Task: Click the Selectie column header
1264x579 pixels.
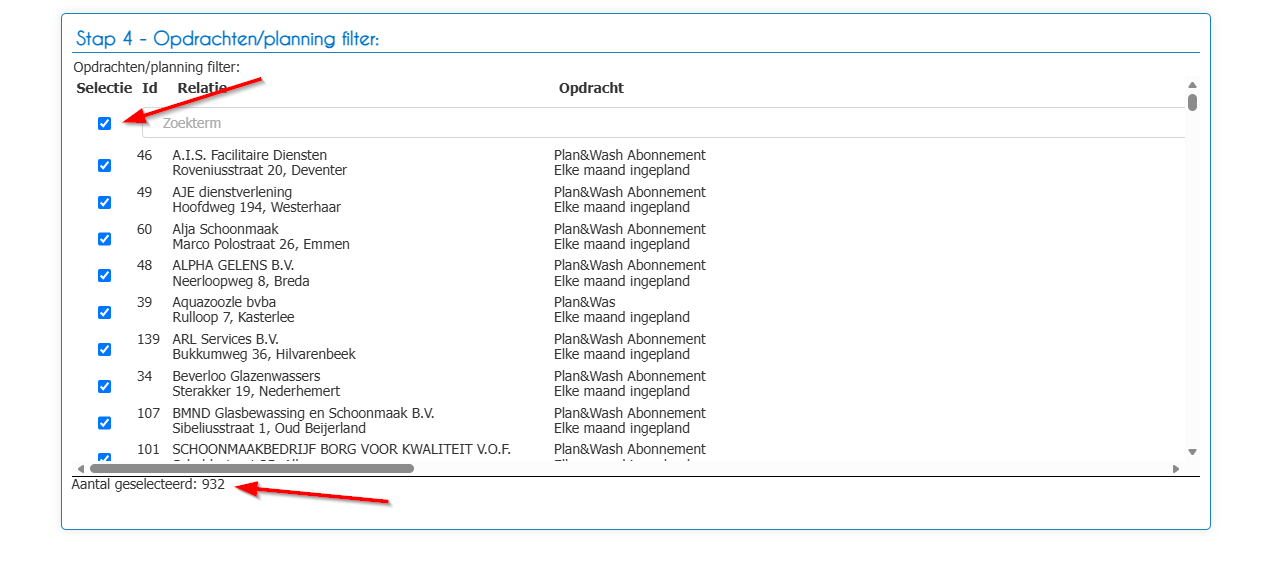Action: [x=104, y=88]
